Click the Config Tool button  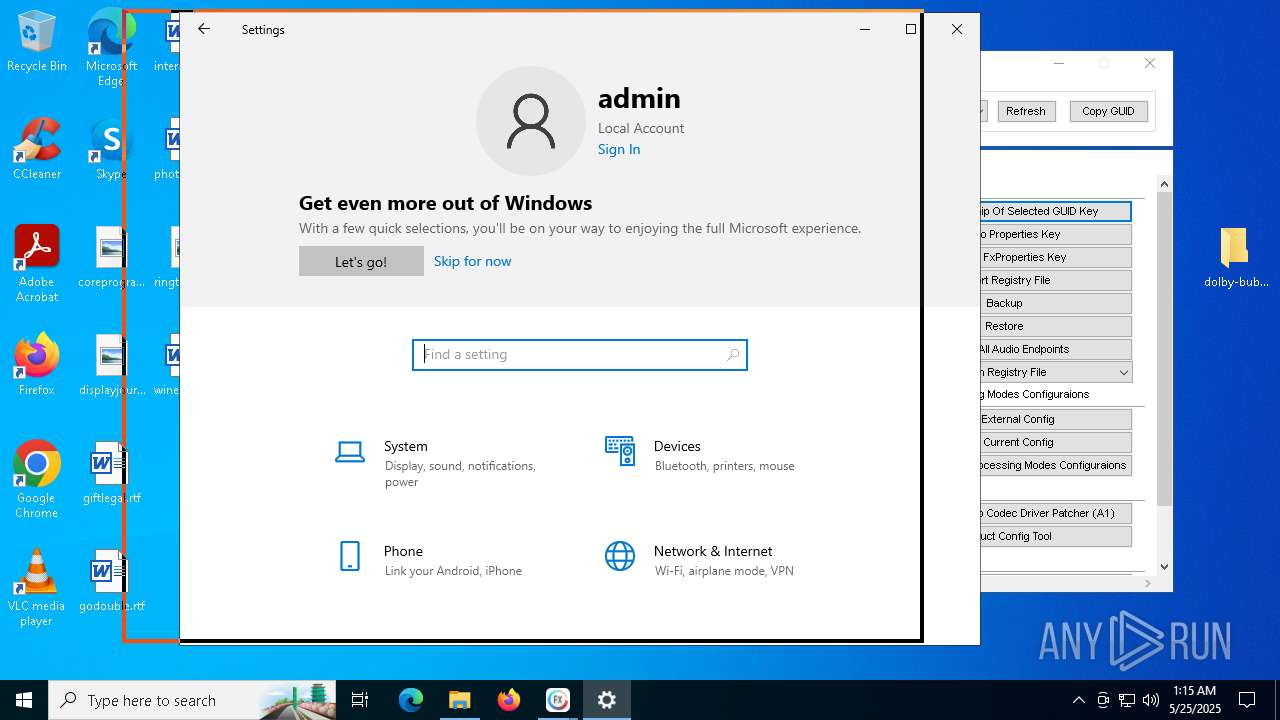(1056, 536)
